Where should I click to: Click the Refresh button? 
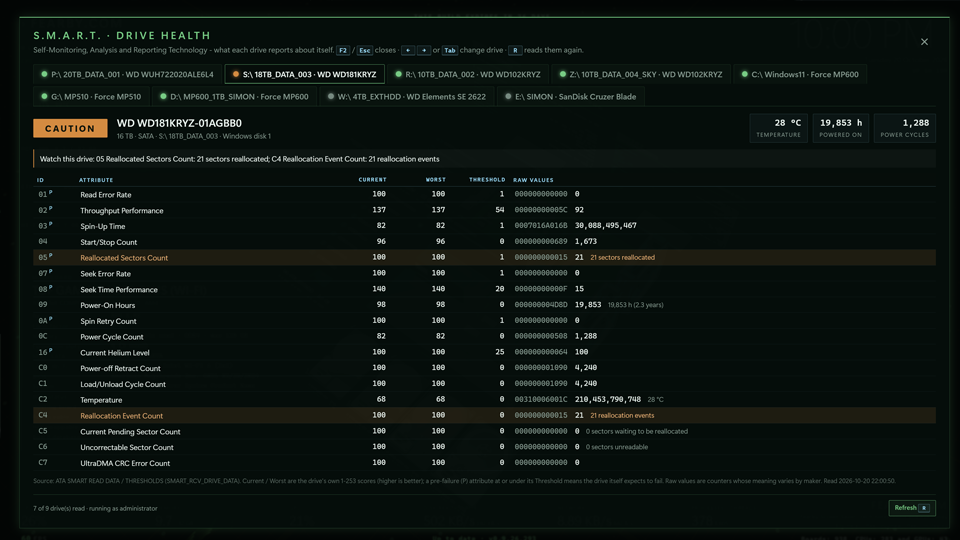click(912, 508)
